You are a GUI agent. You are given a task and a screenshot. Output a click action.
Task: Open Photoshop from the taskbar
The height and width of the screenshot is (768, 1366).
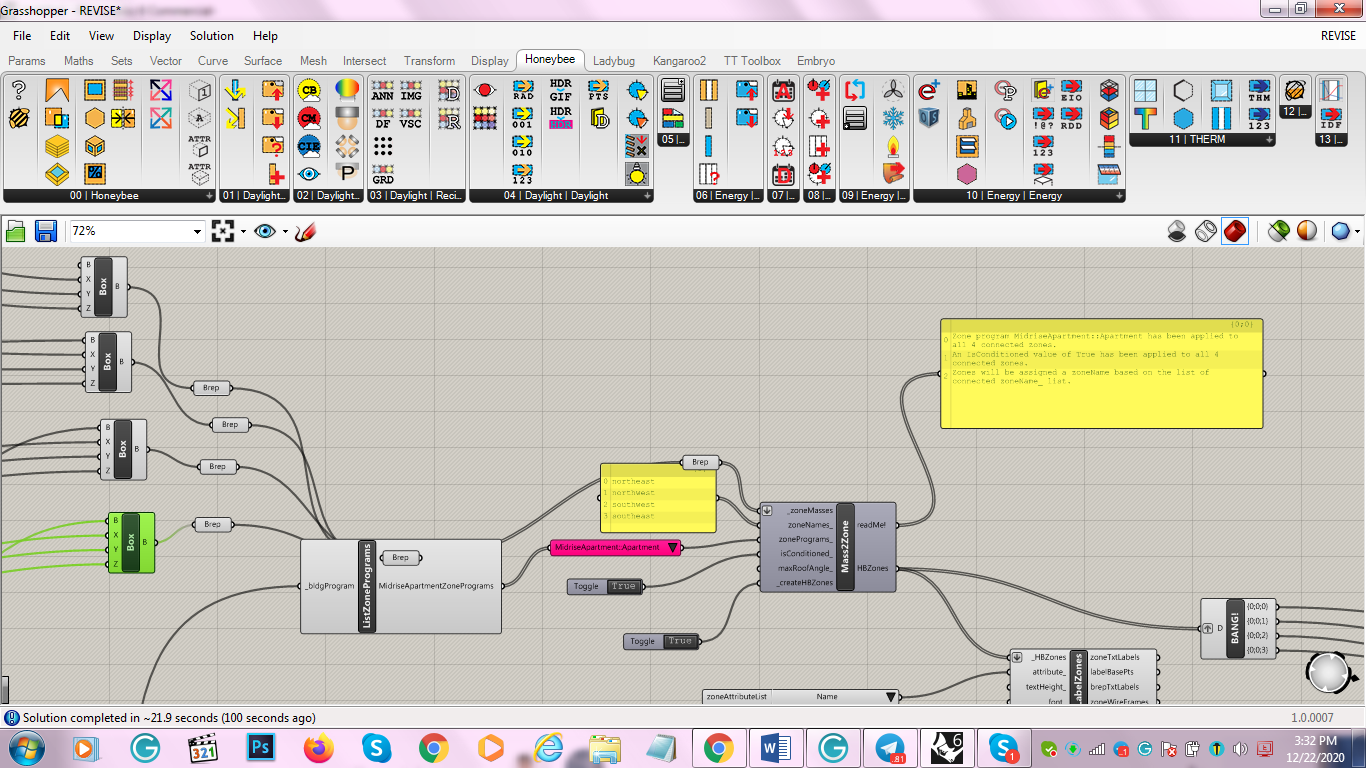(261, 747)
